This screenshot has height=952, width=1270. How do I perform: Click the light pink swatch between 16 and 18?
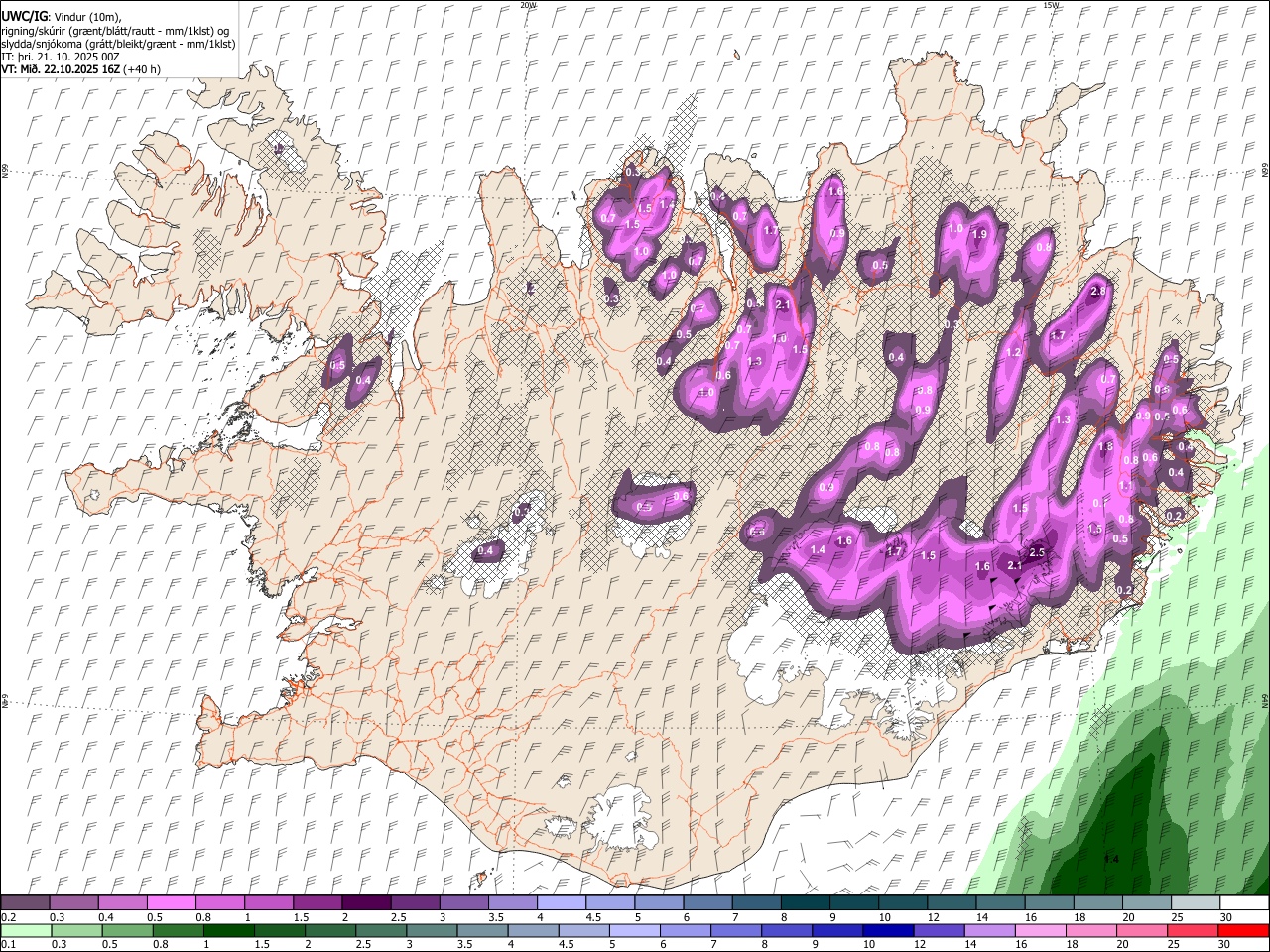click(x=1041, y=931)
